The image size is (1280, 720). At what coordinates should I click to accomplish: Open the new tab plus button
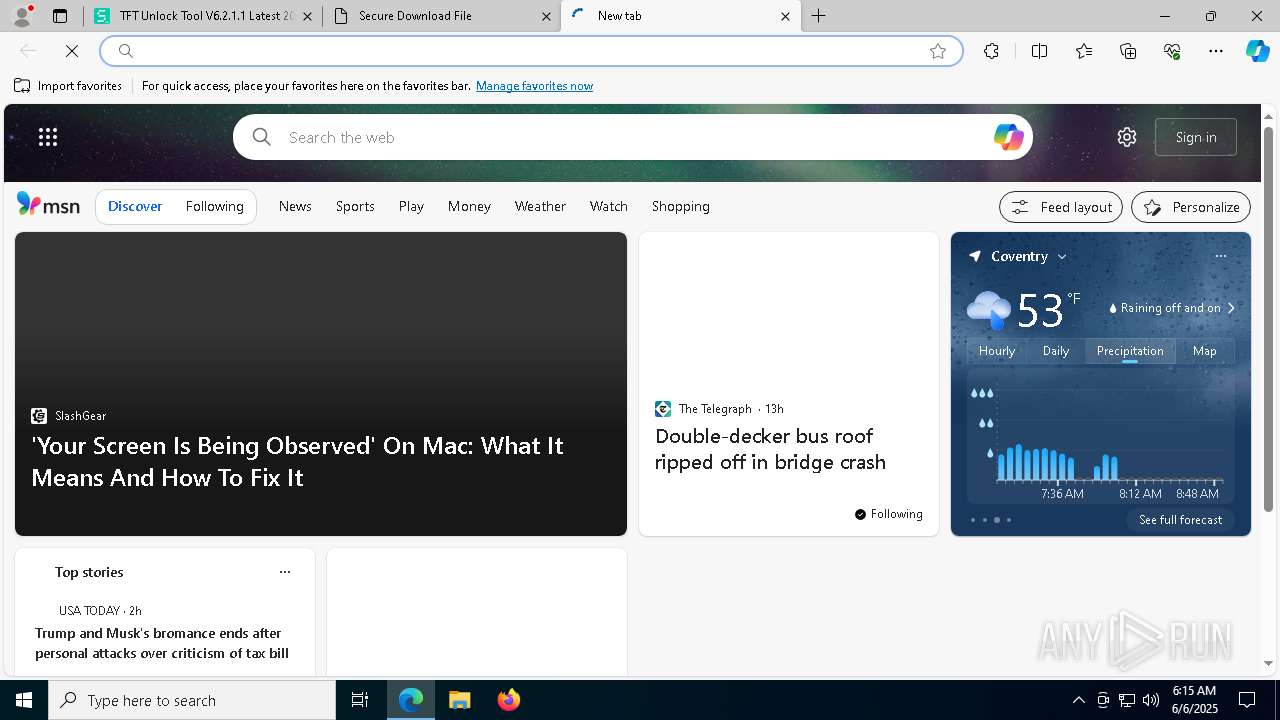click(x=818, y=16)
